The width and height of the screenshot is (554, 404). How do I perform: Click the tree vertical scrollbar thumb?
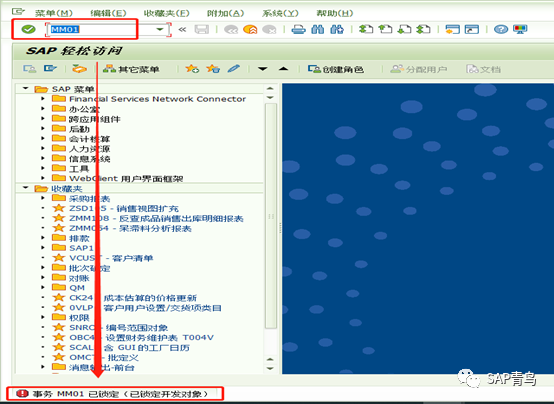point(271,216)
